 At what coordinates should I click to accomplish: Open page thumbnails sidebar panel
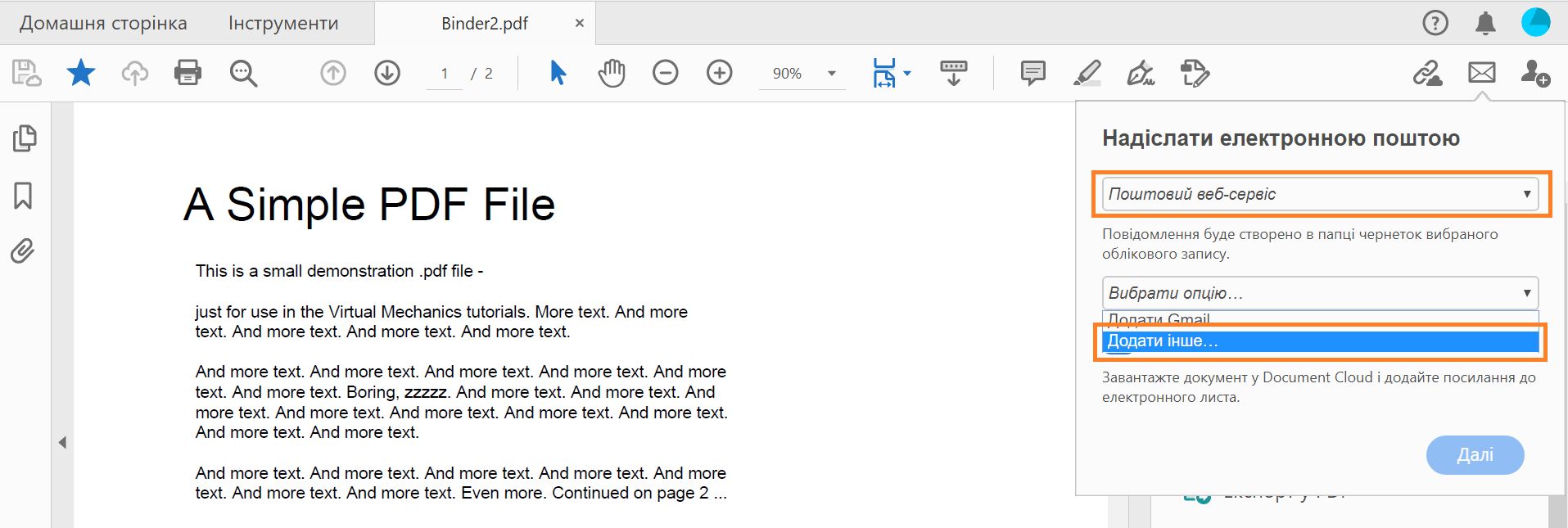click(x=25, y=138)
